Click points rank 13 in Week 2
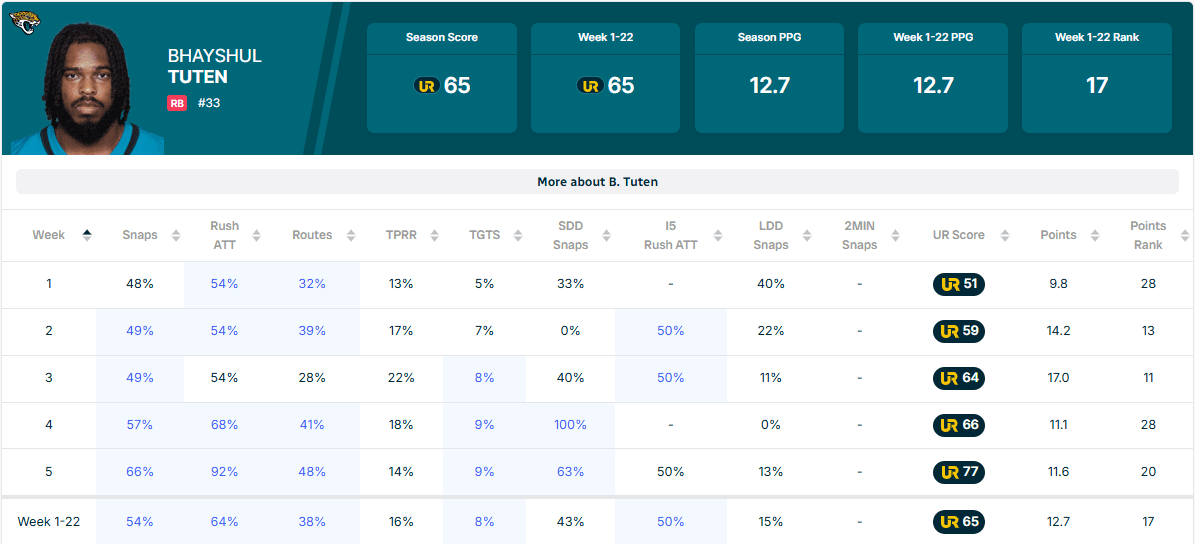This screenshot has height=544, width=1195. [1149, 331]
